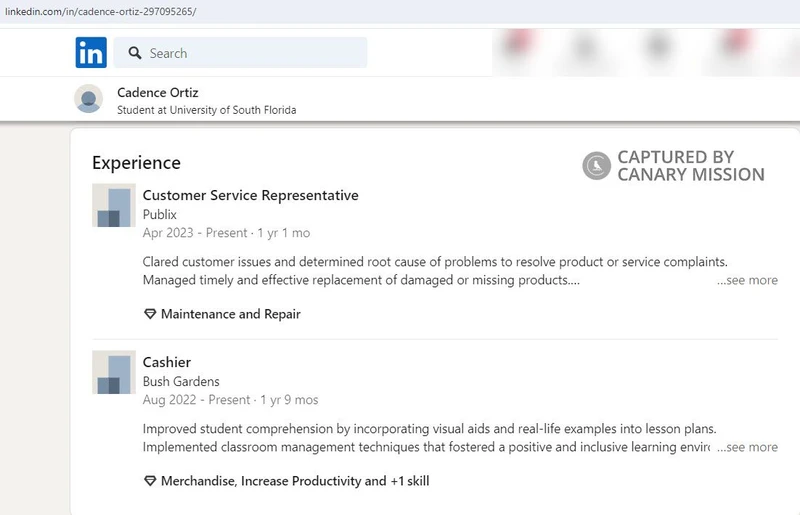Click the magnifier icon in search box
Screen dimensions: 800x515
(x=135, y=53)
